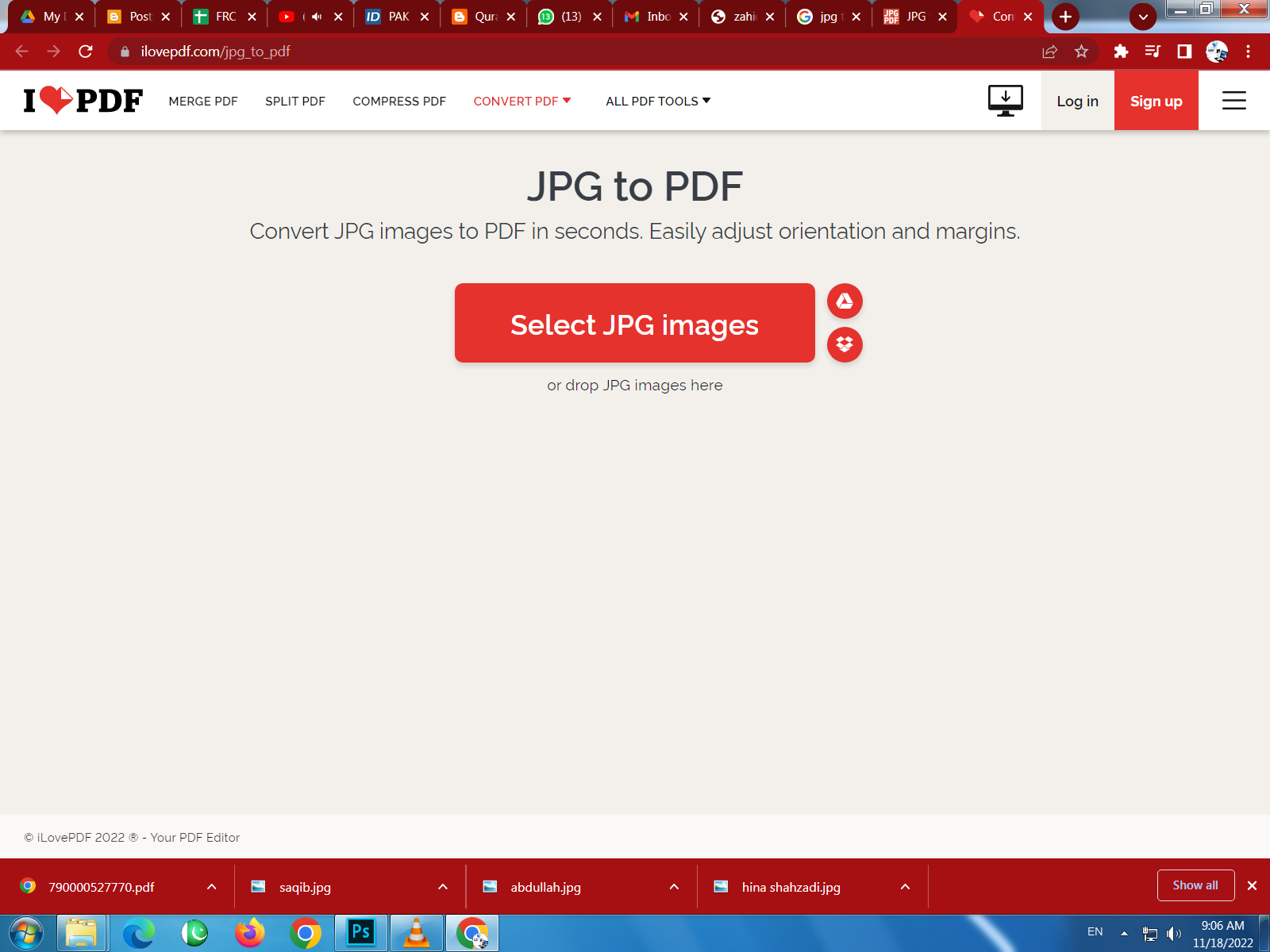This screenshot has height=952, width=1270.
Task: Open the hamburger menu icon
Action: click(1233, 101)
